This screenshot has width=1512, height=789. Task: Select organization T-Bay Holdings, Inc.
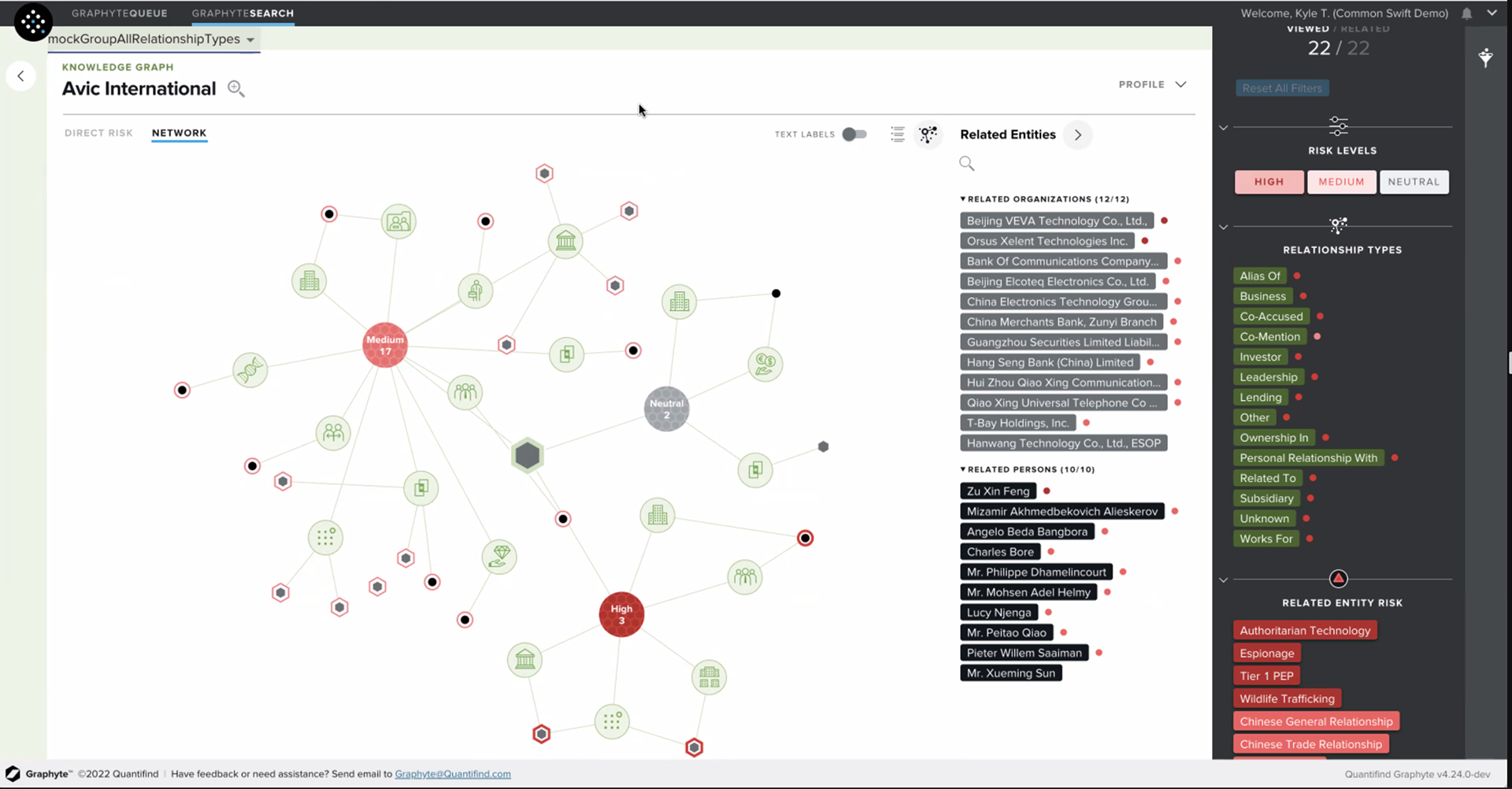click(x=1017, y=423)
